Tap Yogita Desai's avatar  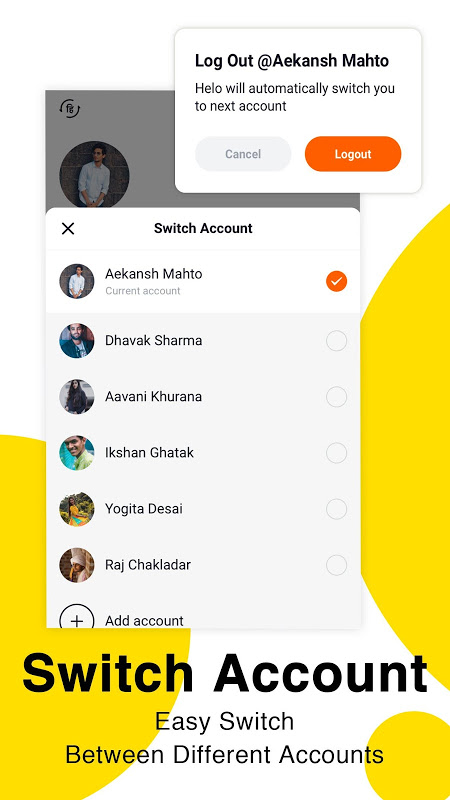[77, 509]
